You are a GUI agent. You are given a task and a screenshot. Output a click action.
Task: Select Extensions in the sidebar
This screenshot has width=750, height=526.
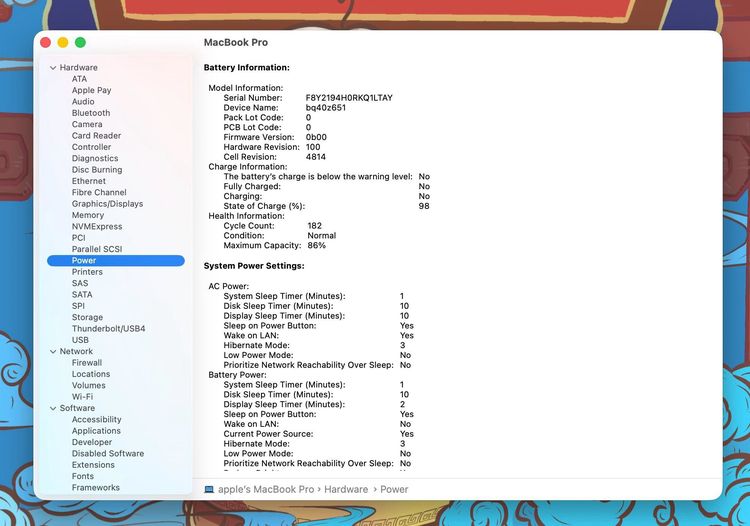pyautogui.click(x=93, y=465)
